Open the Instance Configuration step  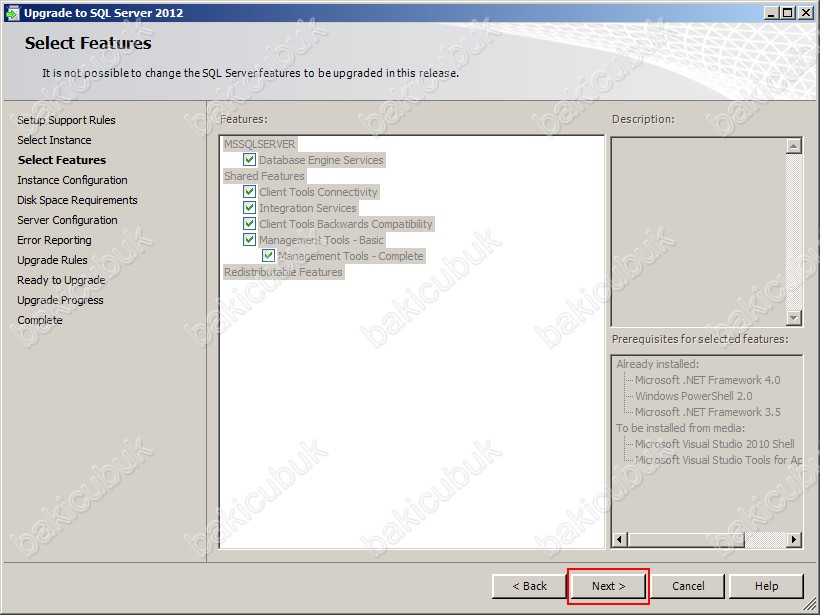72,180
